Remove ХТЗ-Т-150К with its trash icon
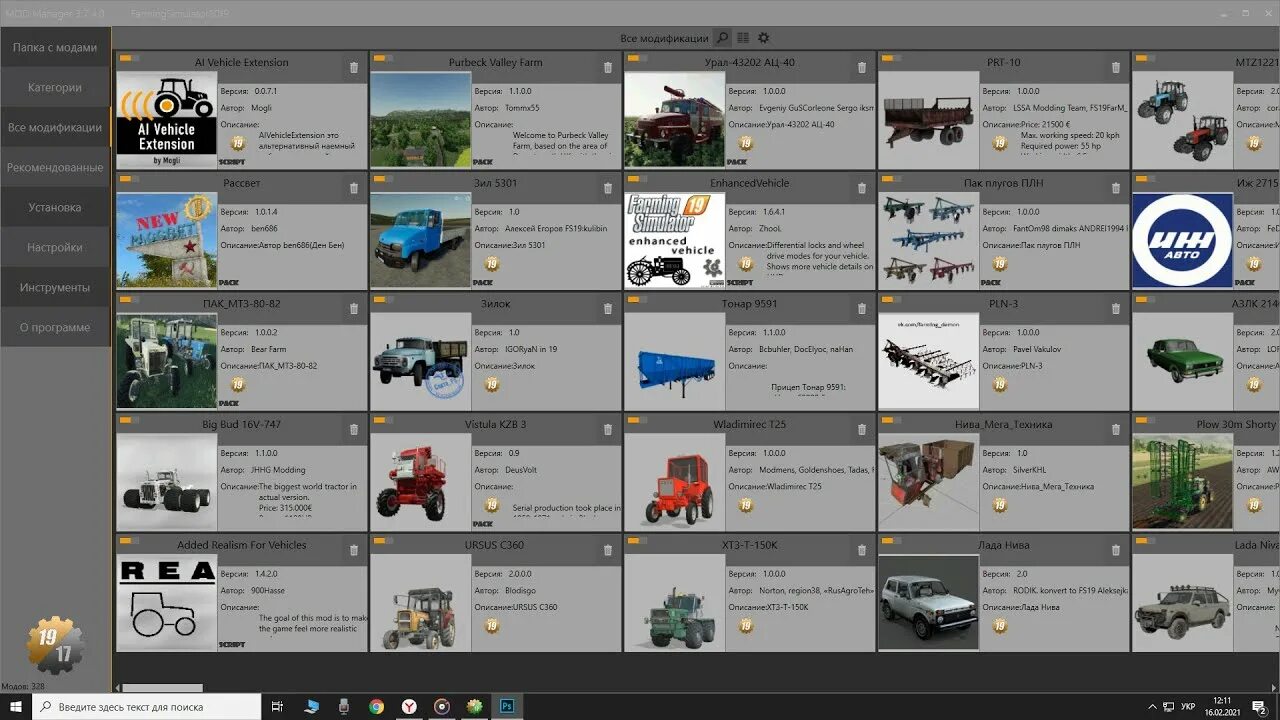 click(862, 550)
